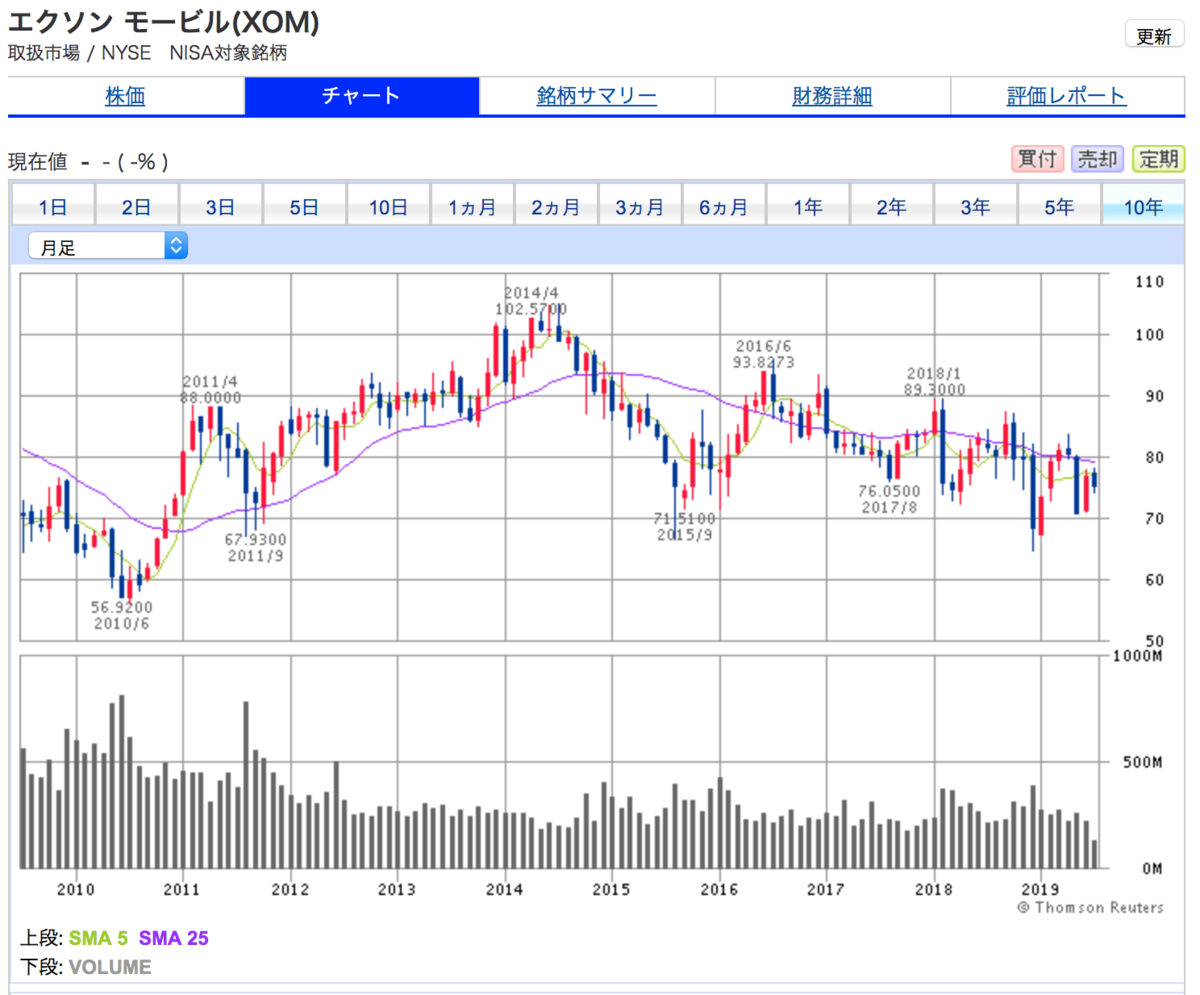This screenshot has width=1200, height=995.
Task: Open the 財務詳細 tab
Action: tap(832, 96)
